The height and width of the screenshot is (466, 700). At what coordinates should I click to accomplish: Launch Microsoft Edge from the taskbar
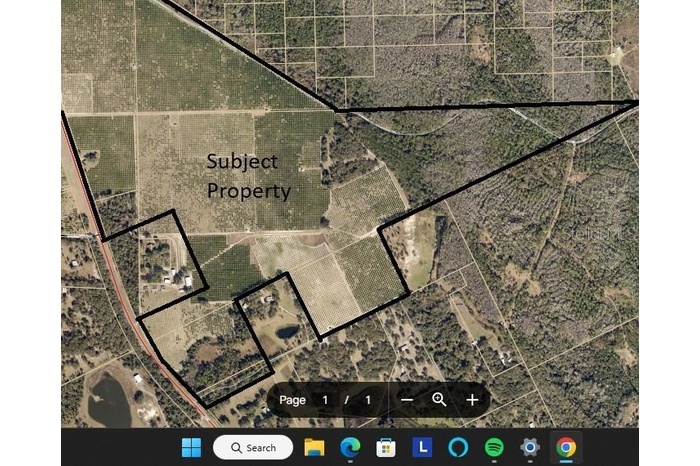click(350, 447)
